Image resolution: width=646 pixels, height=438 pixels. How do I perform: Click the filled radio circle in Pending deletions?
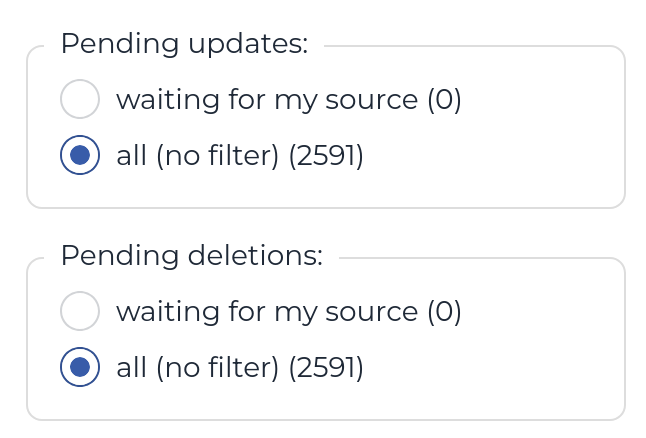coord(80,367)
